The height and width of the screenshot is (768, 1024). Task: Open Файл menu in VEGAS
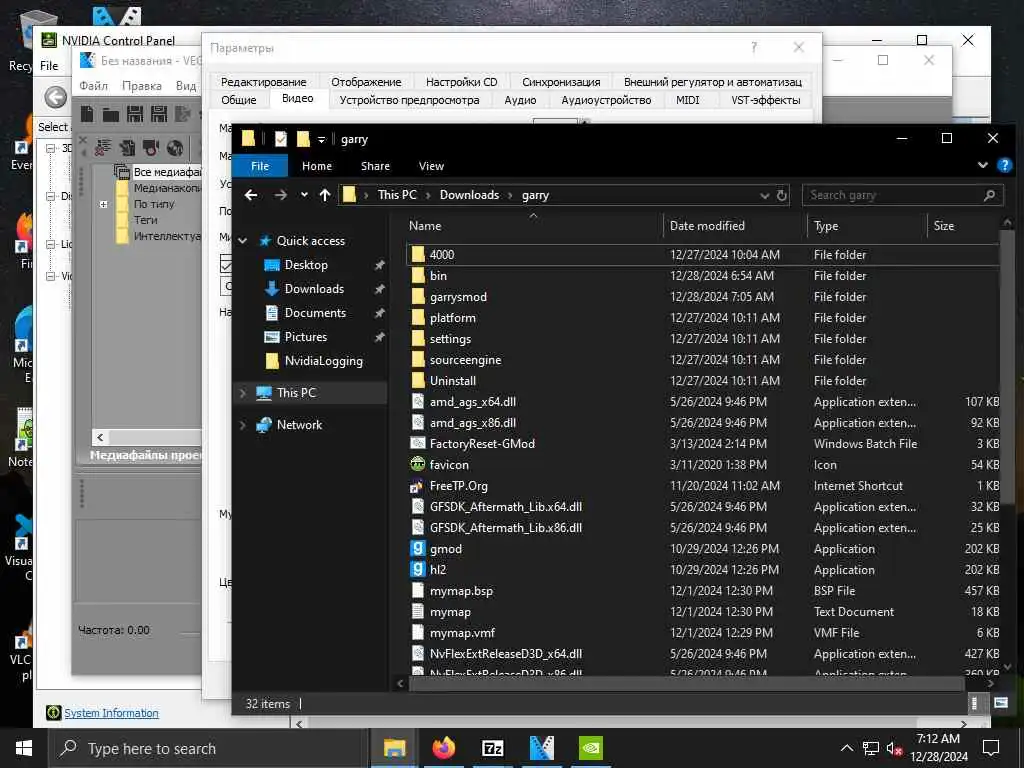pos(93,86)
